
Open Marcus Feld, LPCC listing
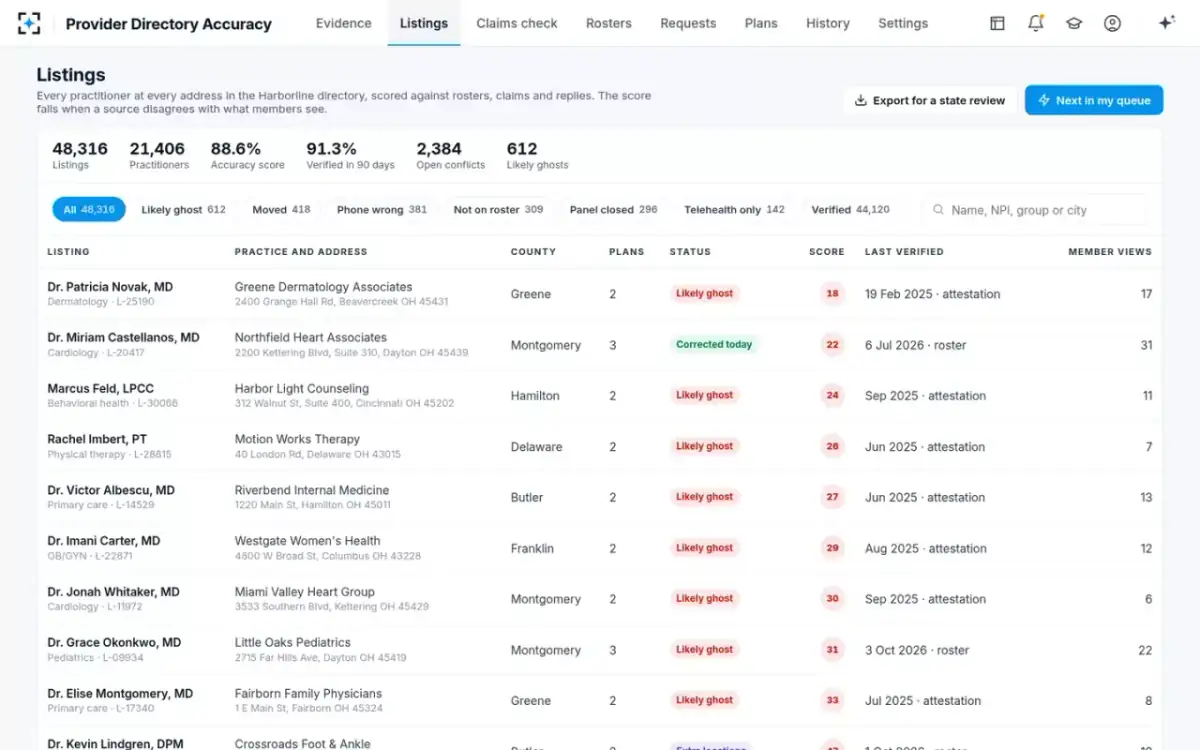[100, 389]
